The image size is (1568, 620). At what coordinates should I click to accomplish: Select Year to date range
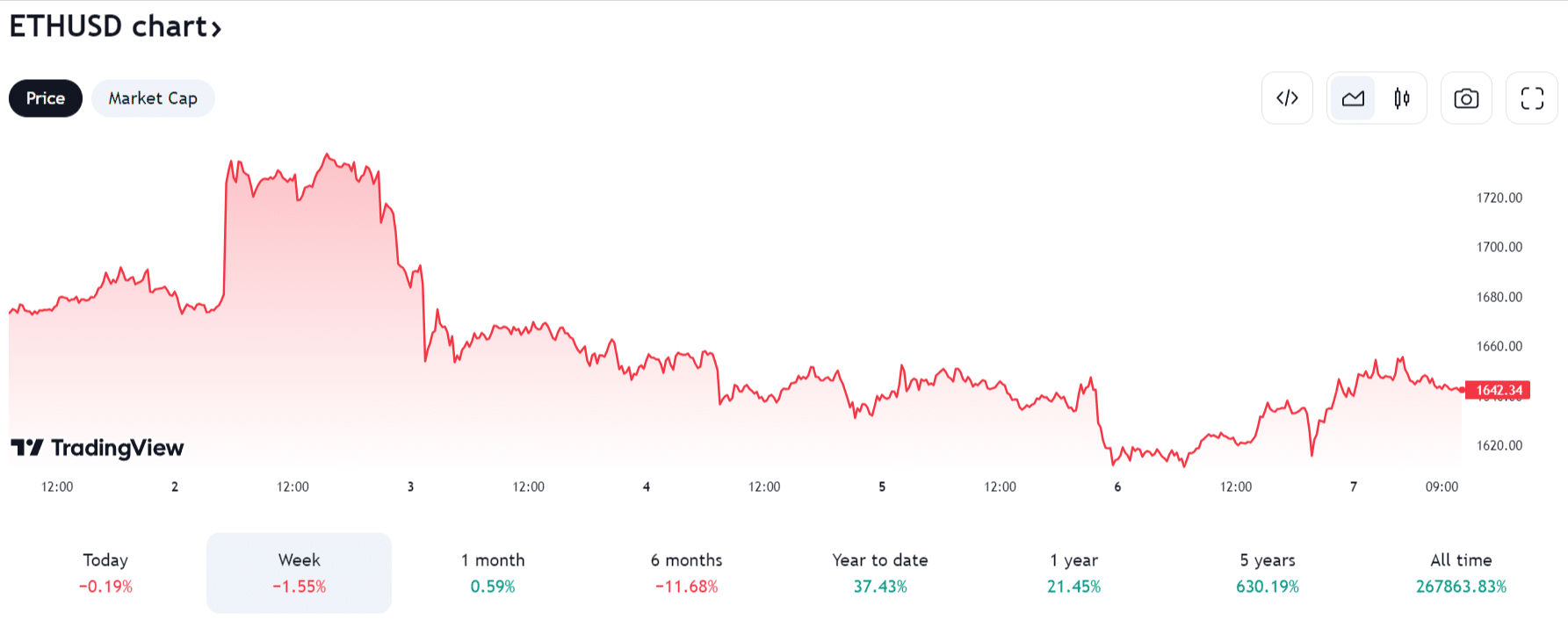[x=880, y=573]
